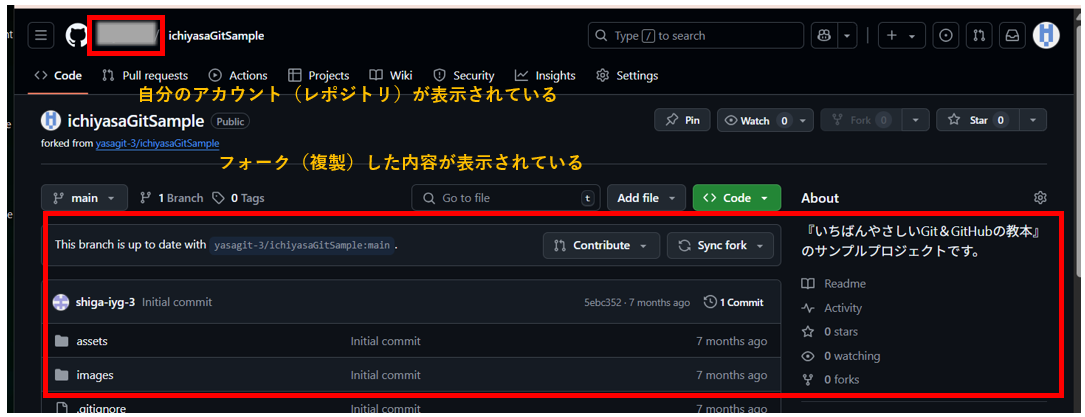Open Initial commit message in images row

pyautogui.click(x=385, y=375)
